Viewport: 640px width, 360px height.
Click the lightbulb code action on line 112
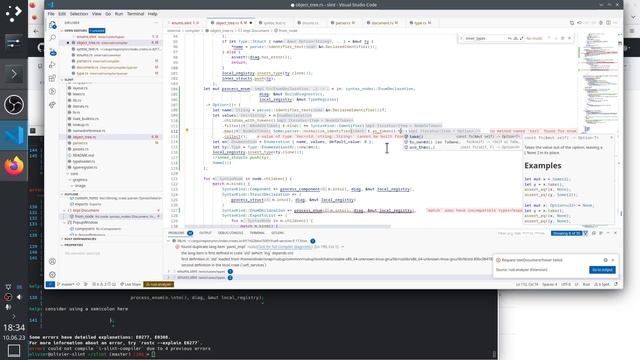click(187, 131)
